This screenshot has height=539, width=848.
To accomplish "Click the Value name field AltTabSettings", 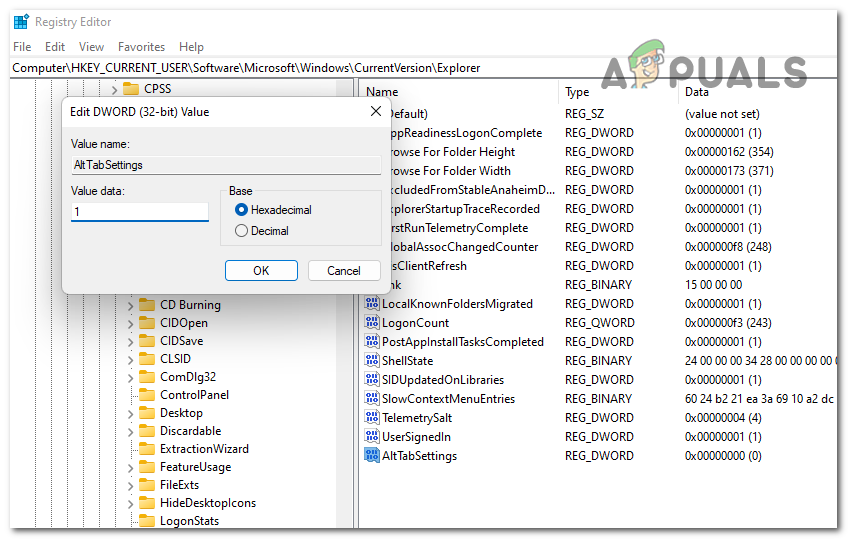I will click(226, 165).
